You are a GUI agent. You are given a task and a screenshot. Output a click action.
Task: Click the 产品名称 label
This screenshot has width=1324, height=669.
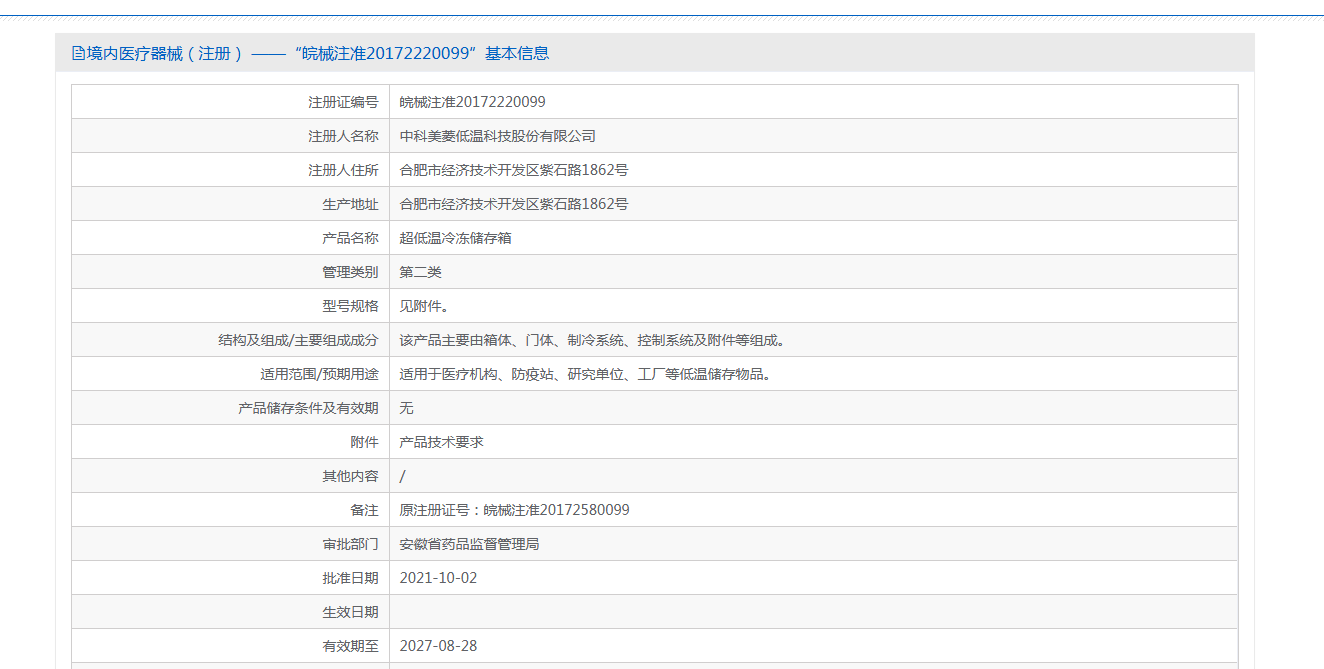(x=350, y=238)
